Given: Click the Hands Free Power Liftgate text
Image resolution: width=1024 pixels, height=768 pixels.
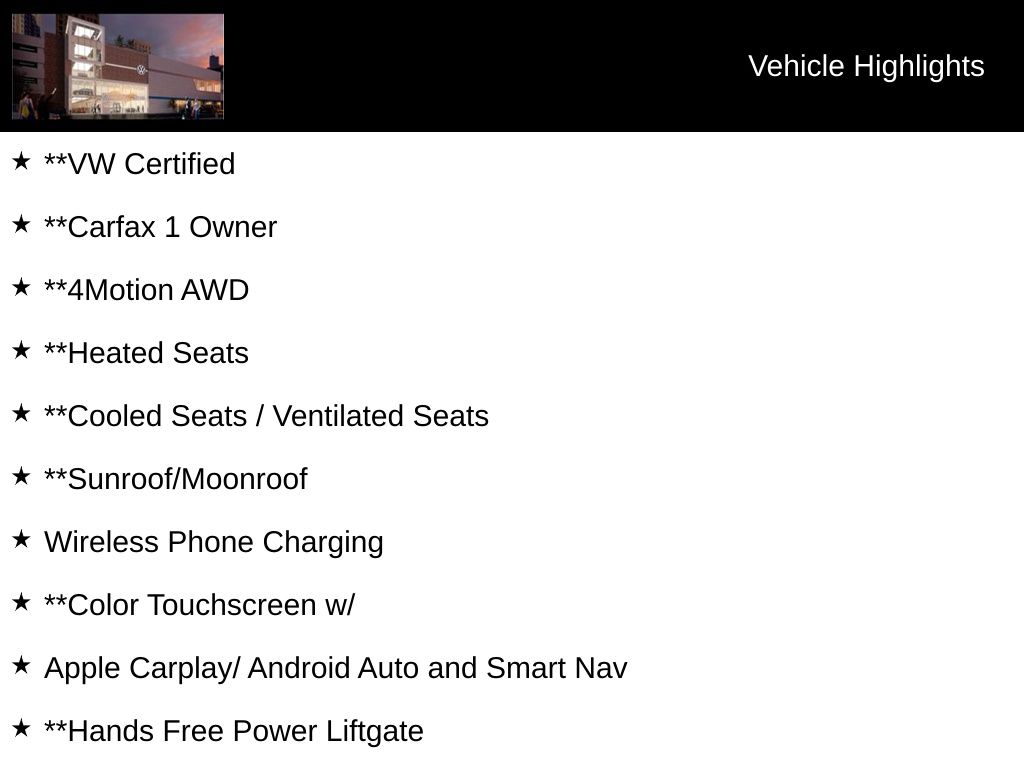Looking at the screenshot, I should point(233,731).
